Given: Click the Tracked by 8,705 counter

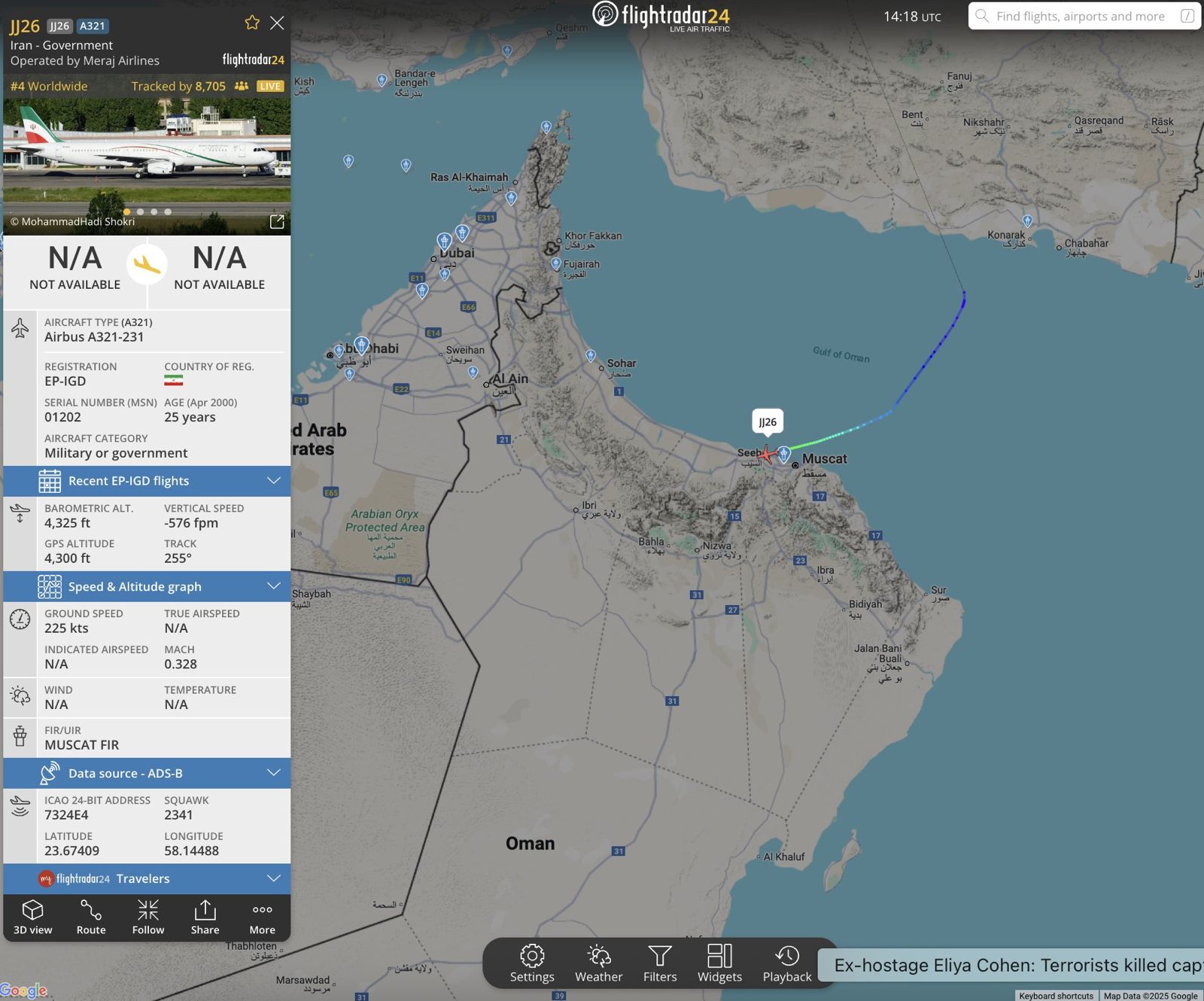Looking at the screenshot, I should 178,86.
